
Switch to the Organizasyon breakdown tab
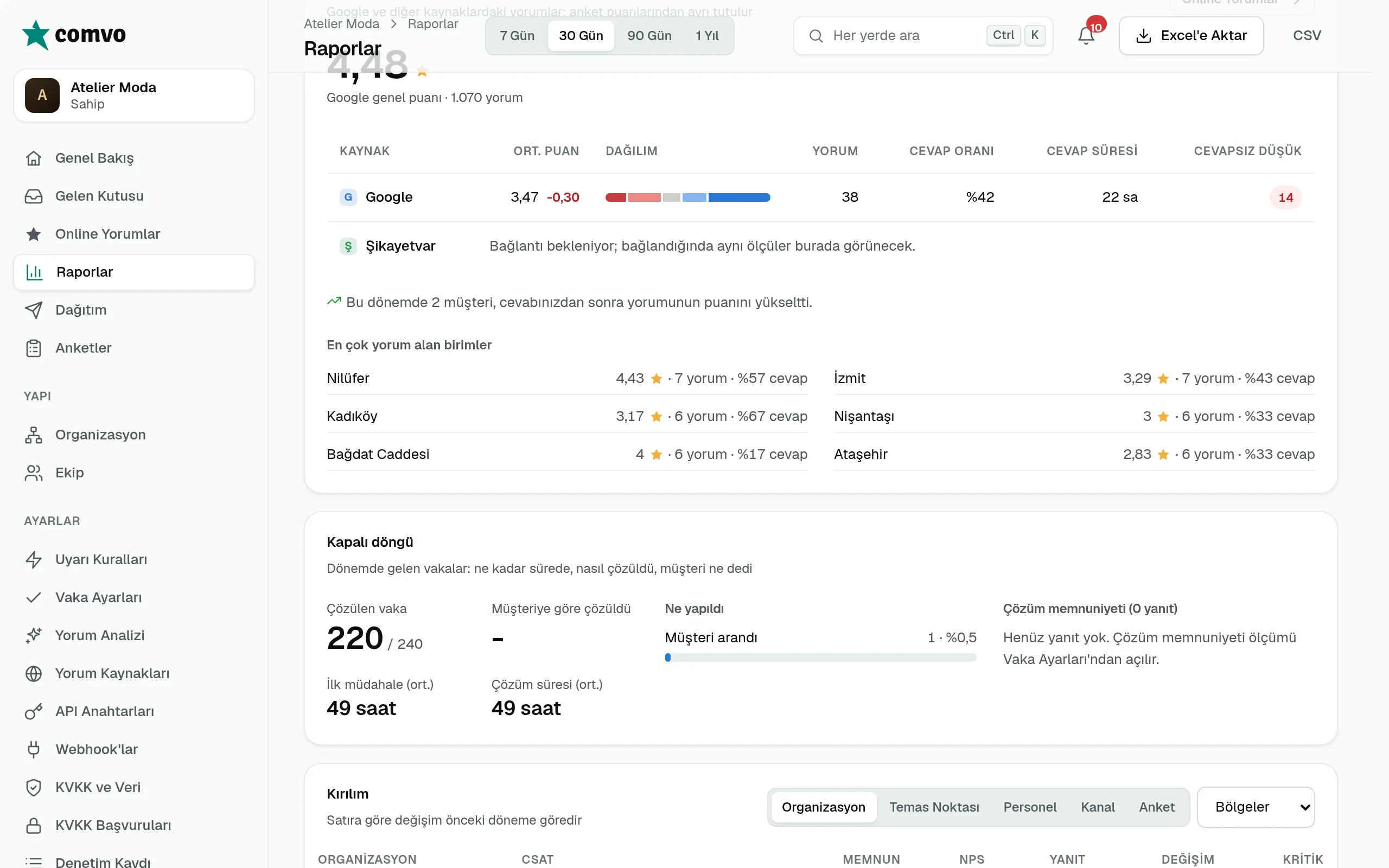[823, 807]
